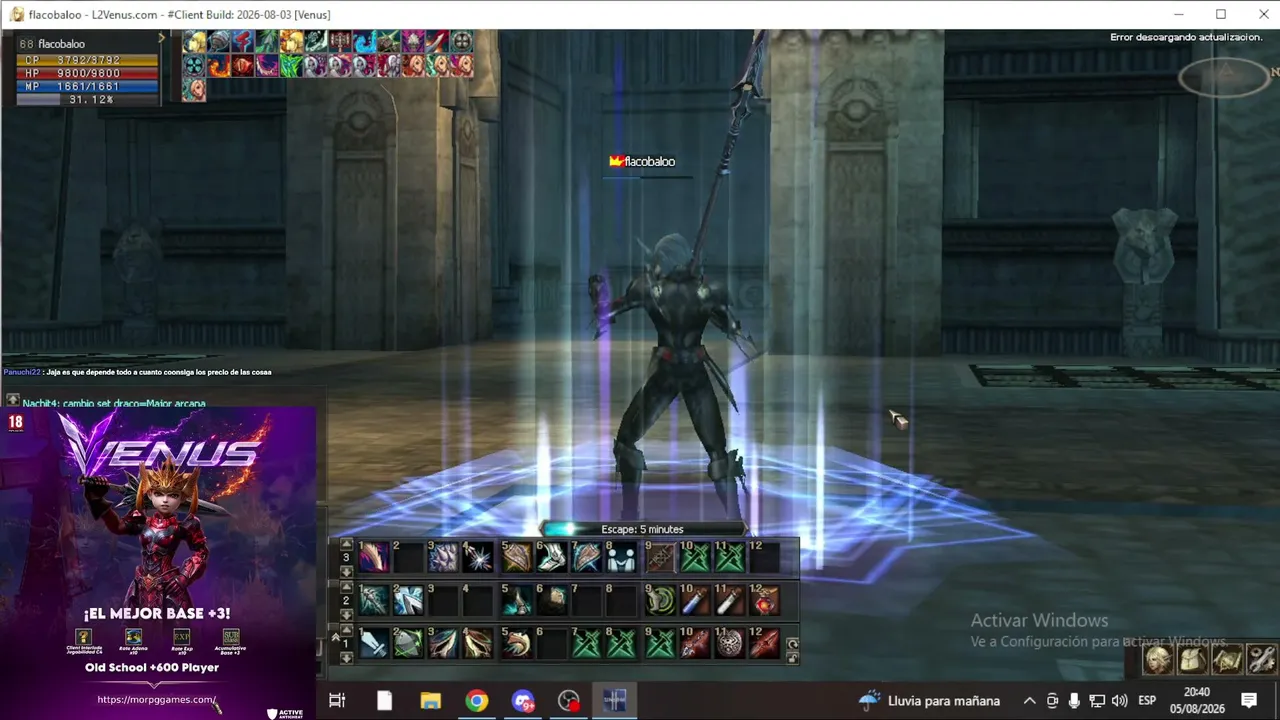Image resolution: width=1280 pixels, height=720 pixels.
Task: Click the Venus server advertisement banner
Action: coord(158,563)
